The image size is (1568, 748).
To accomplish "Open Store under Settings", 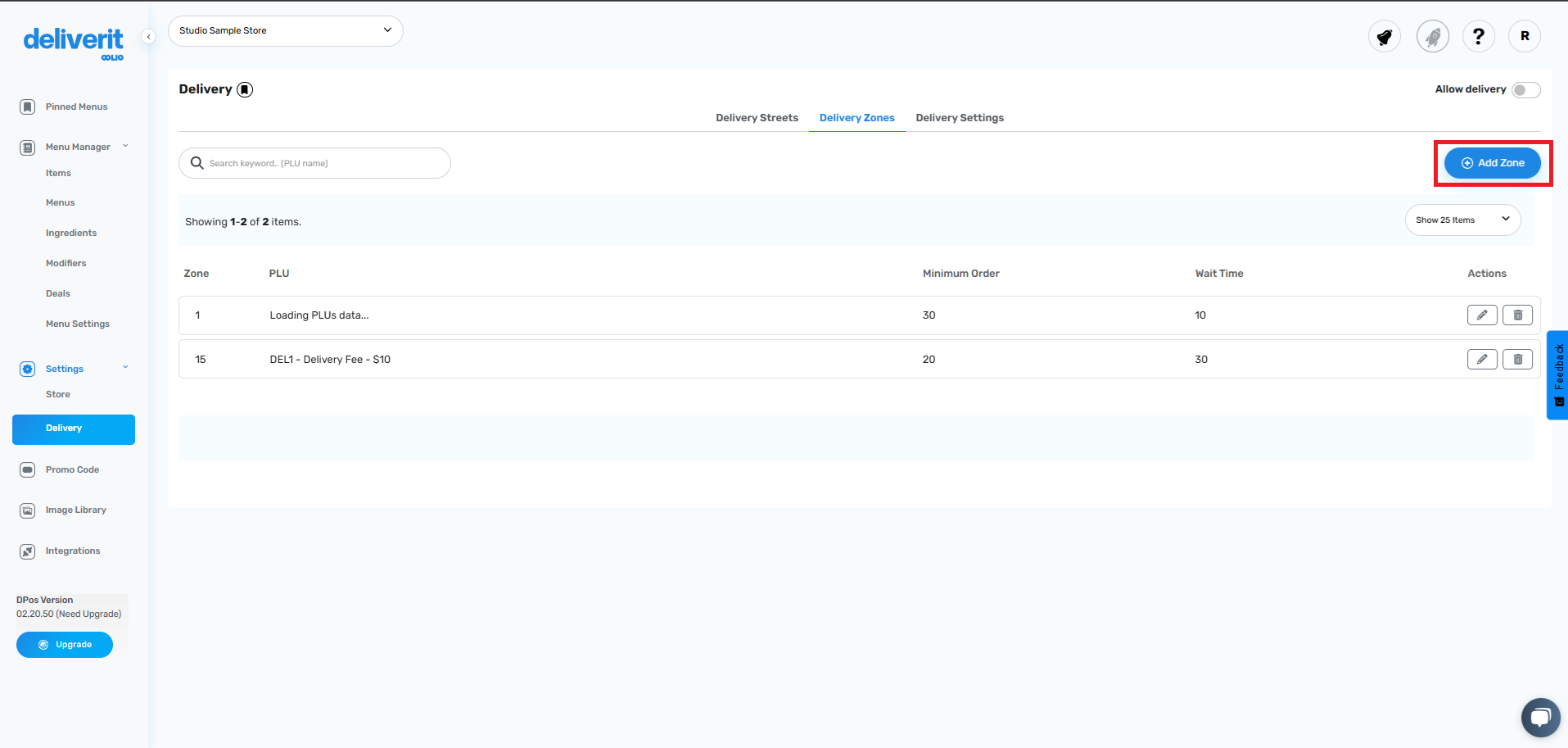I will point(57,394).
